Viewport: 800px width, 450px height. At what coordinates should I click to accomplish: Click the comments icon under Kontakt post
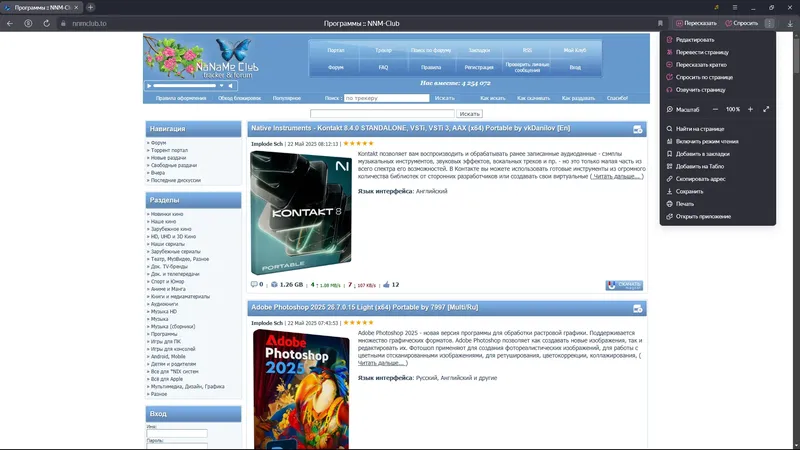point(254,285)
